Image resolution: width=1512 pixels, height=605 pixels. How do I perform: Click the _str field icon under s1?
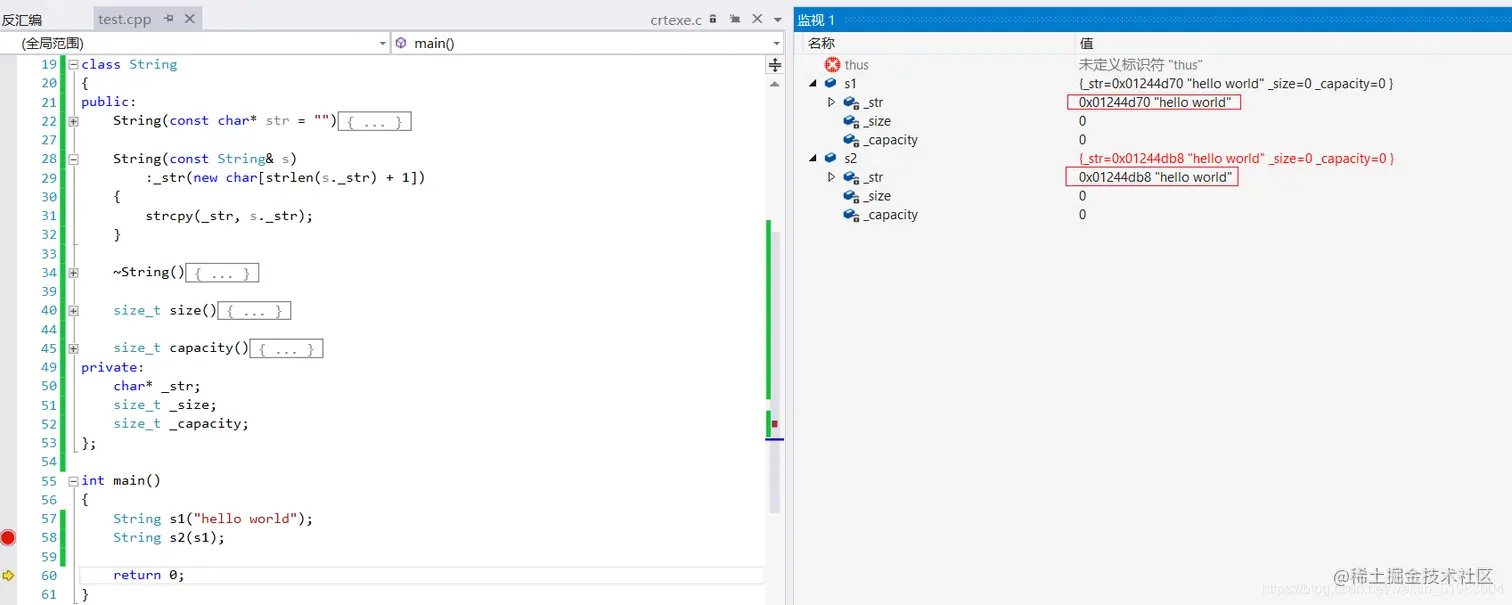851,102
